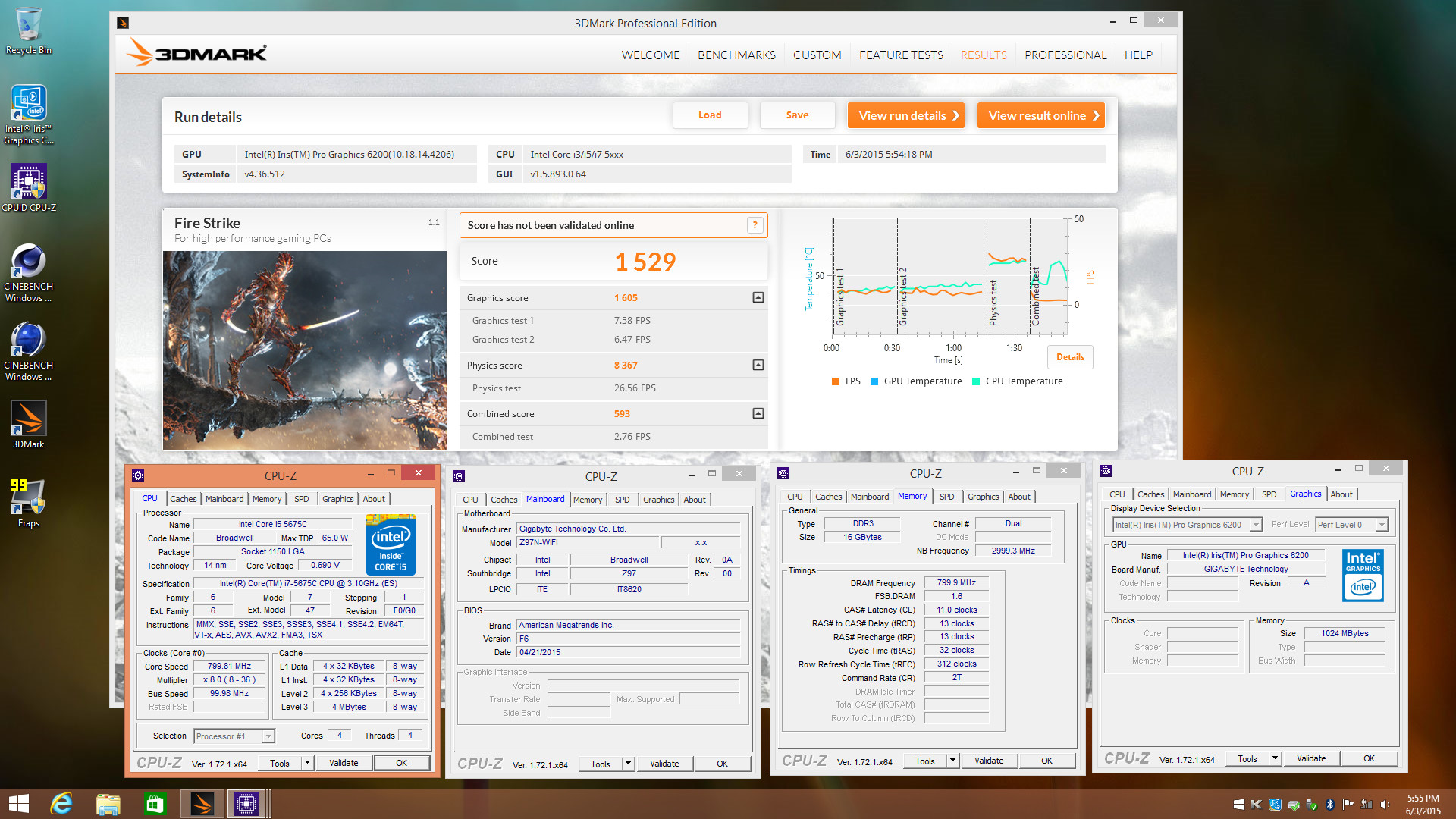The width and height of the screenshot is (1456, 819).
Task: Click the View result online button
Action: [1040, 115]
